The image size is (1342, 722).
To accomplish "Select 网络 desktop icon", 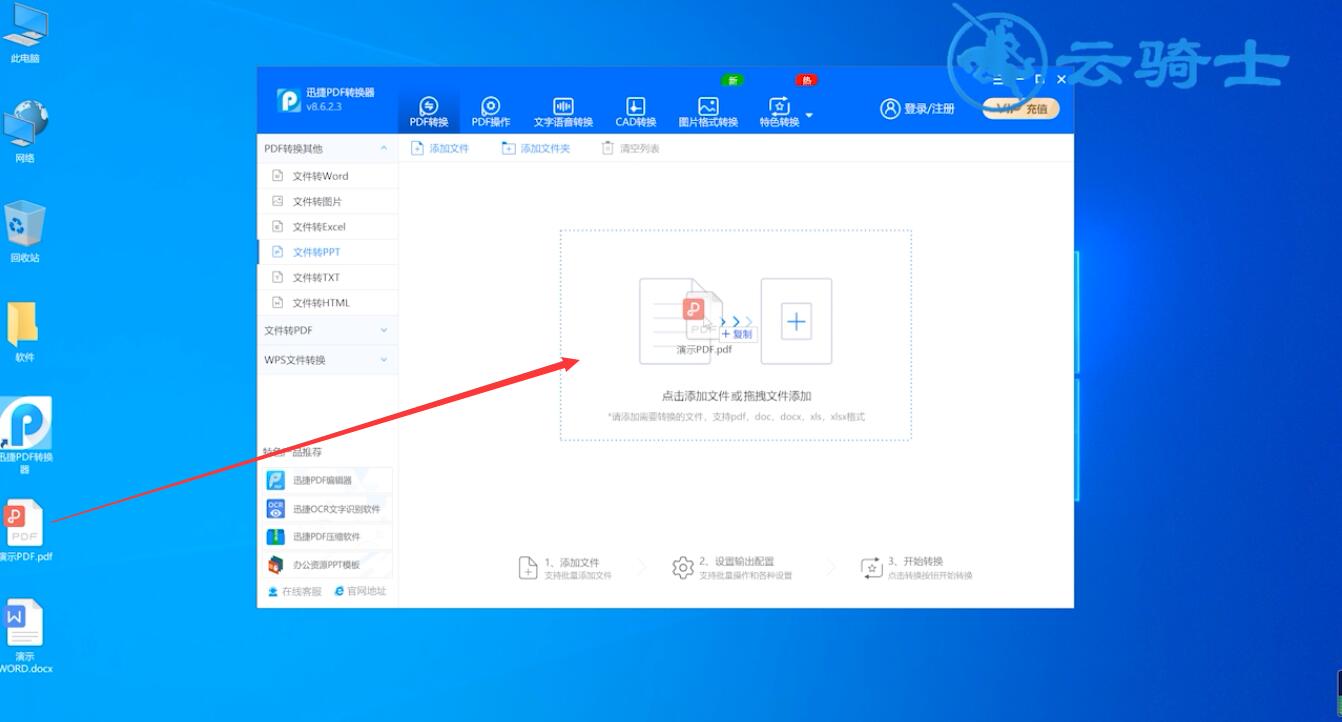I will (25, 131).
